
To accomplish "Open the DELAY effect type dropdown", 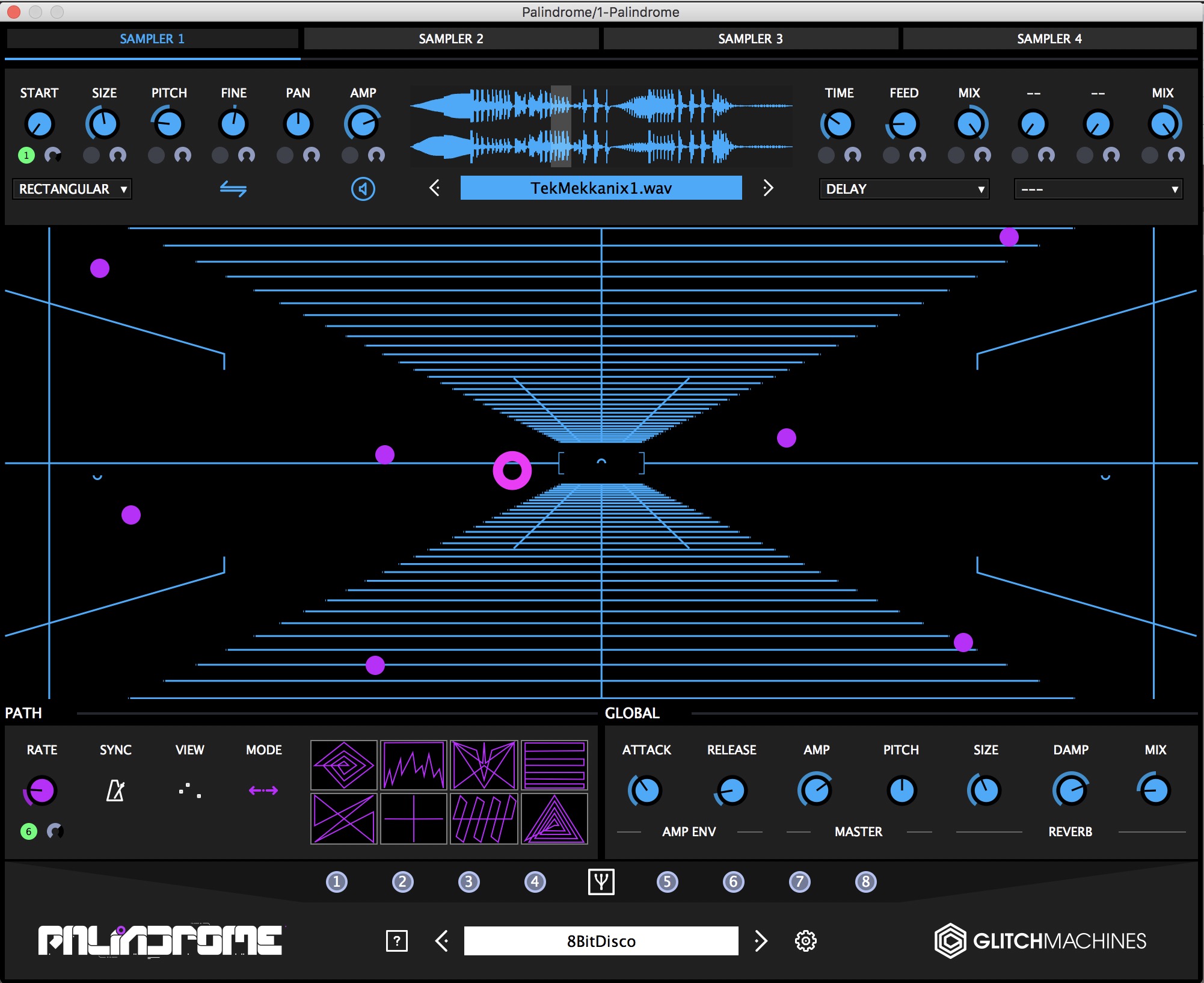I will point(905,189).
